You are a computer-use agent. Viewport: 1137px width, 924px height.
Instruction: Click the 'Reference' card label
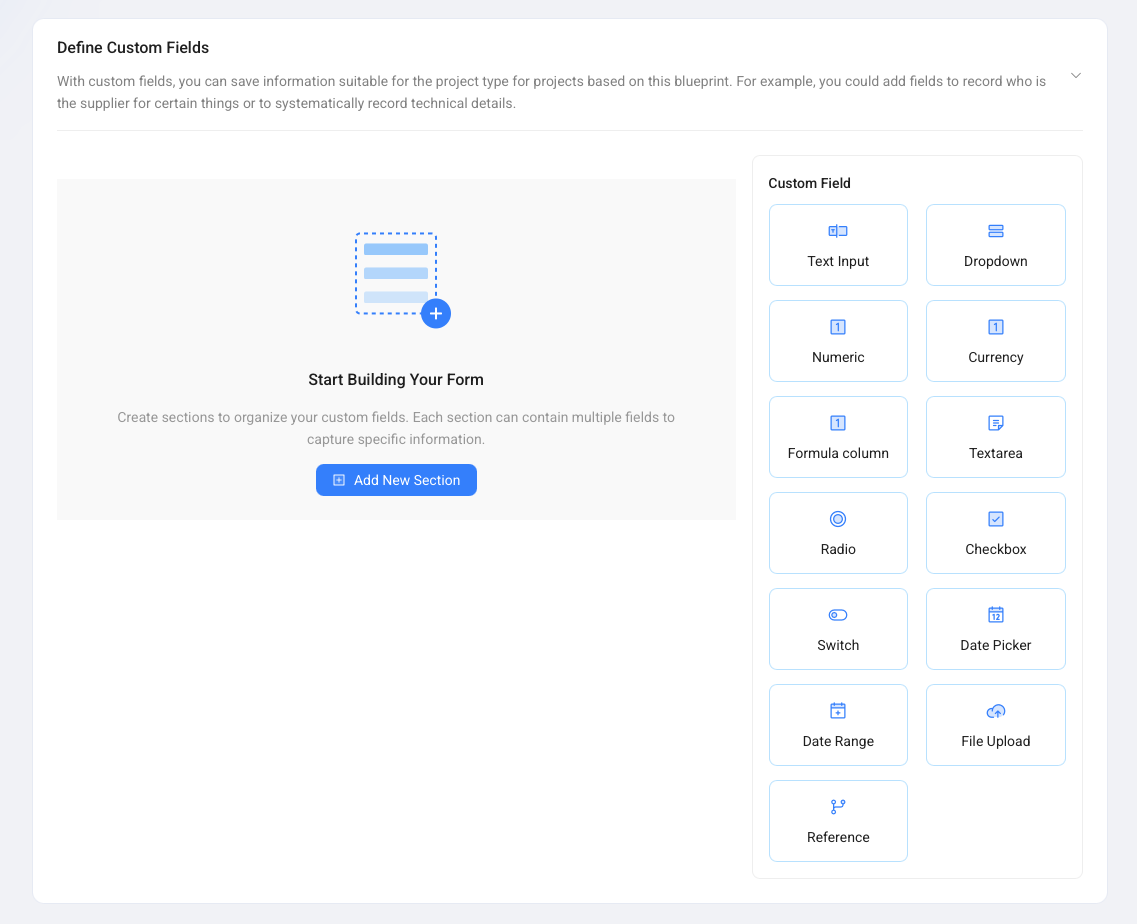click(x=838, y=837)
